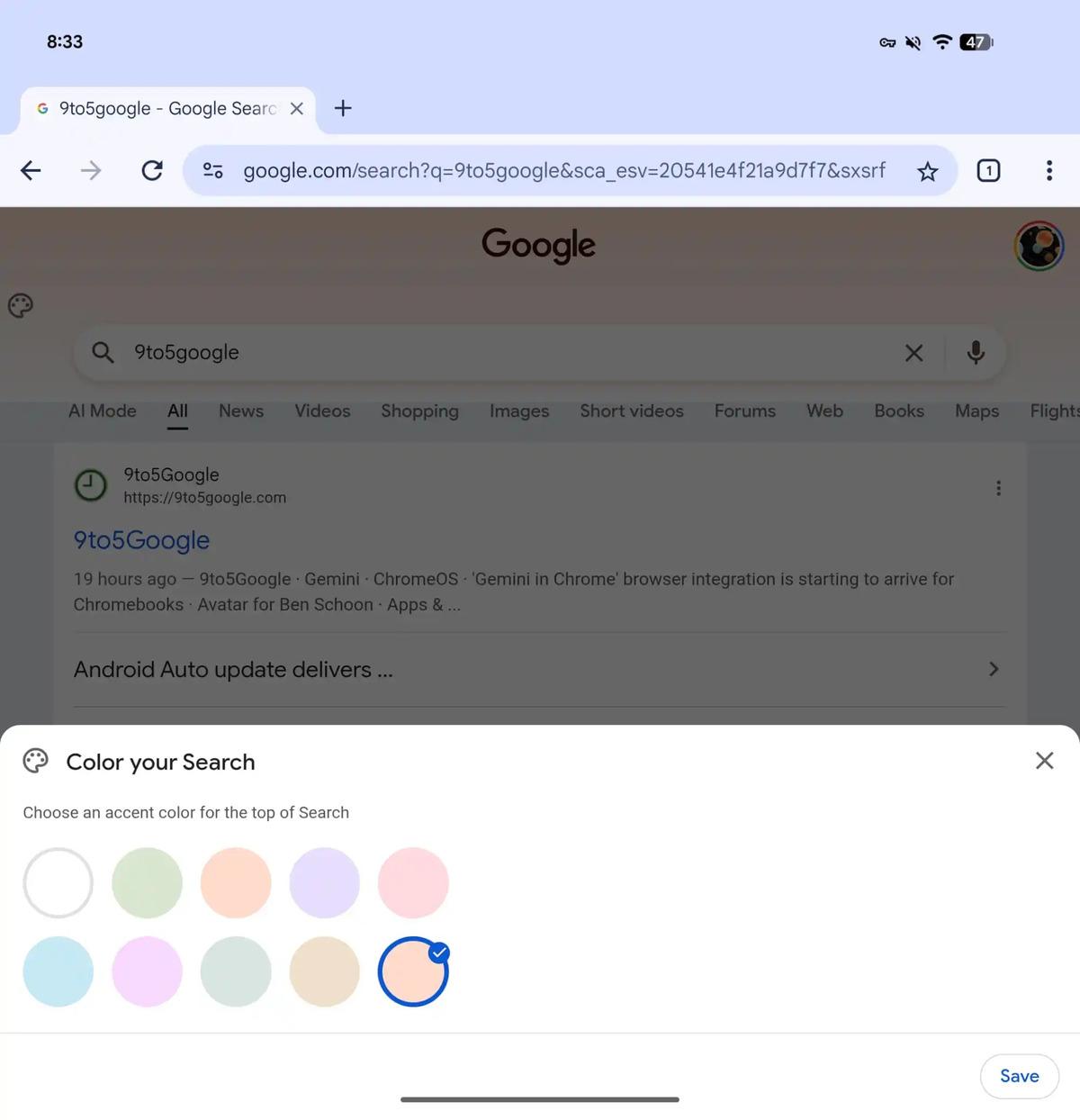Open the palette icon beside search results
The height and width of the screenshot is (1120, 1080).
tap(21, 306)
